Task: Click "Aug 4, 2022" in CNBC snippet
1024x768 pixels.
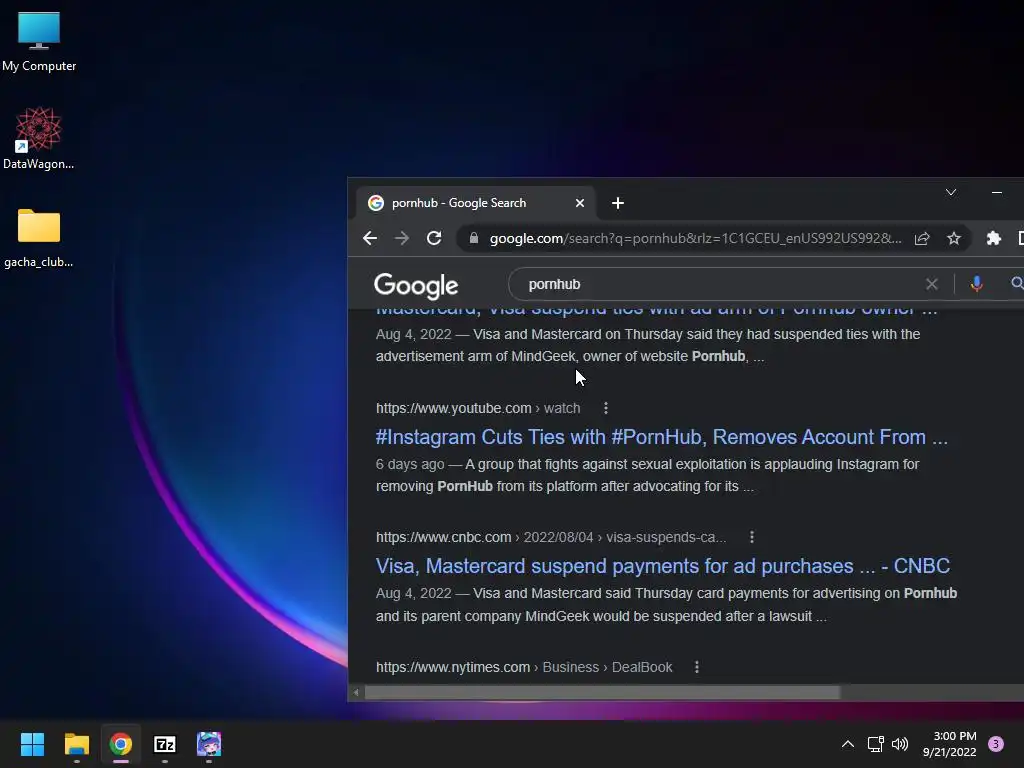Action: tap(413, 593)
